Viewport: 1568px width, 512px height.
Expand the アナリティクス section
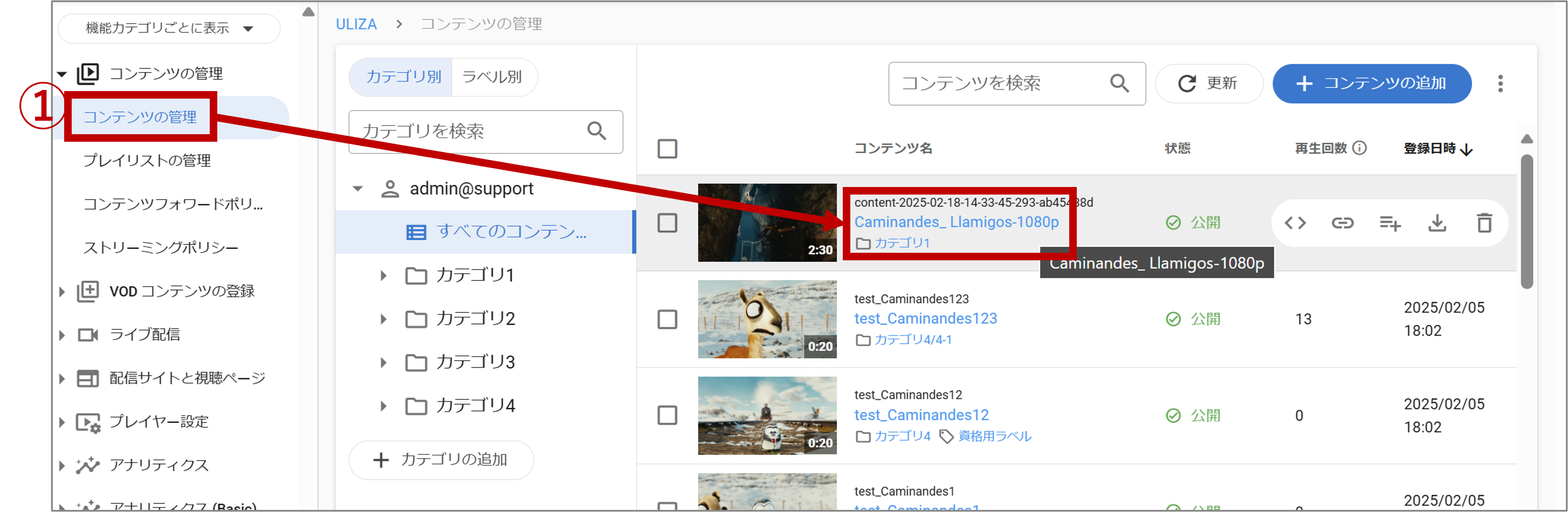coord(62,466)
